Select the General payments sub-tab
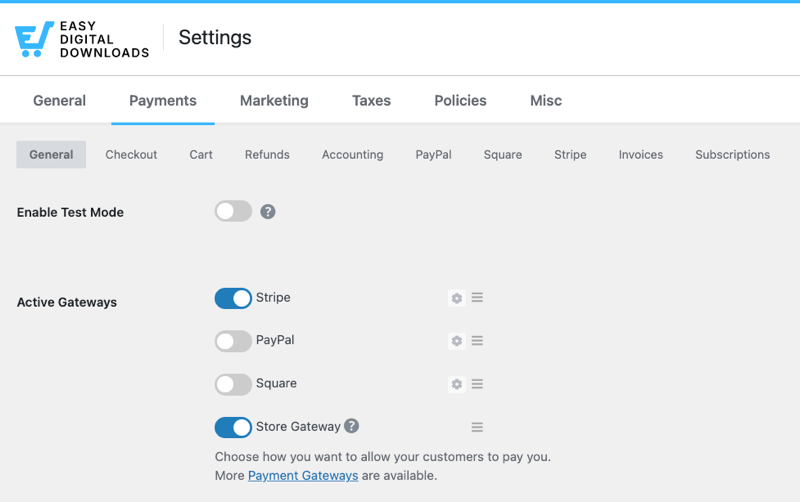Screen dimensions: 800x502 coord(51,155)
